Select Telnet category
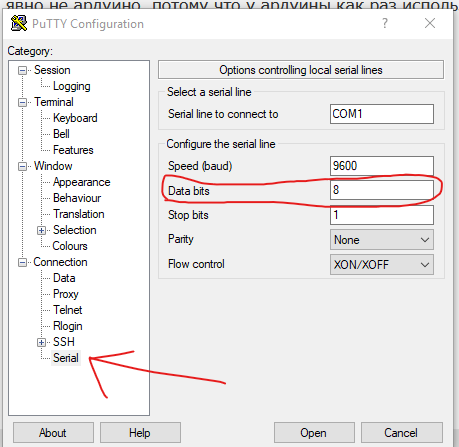 (68, 310)
